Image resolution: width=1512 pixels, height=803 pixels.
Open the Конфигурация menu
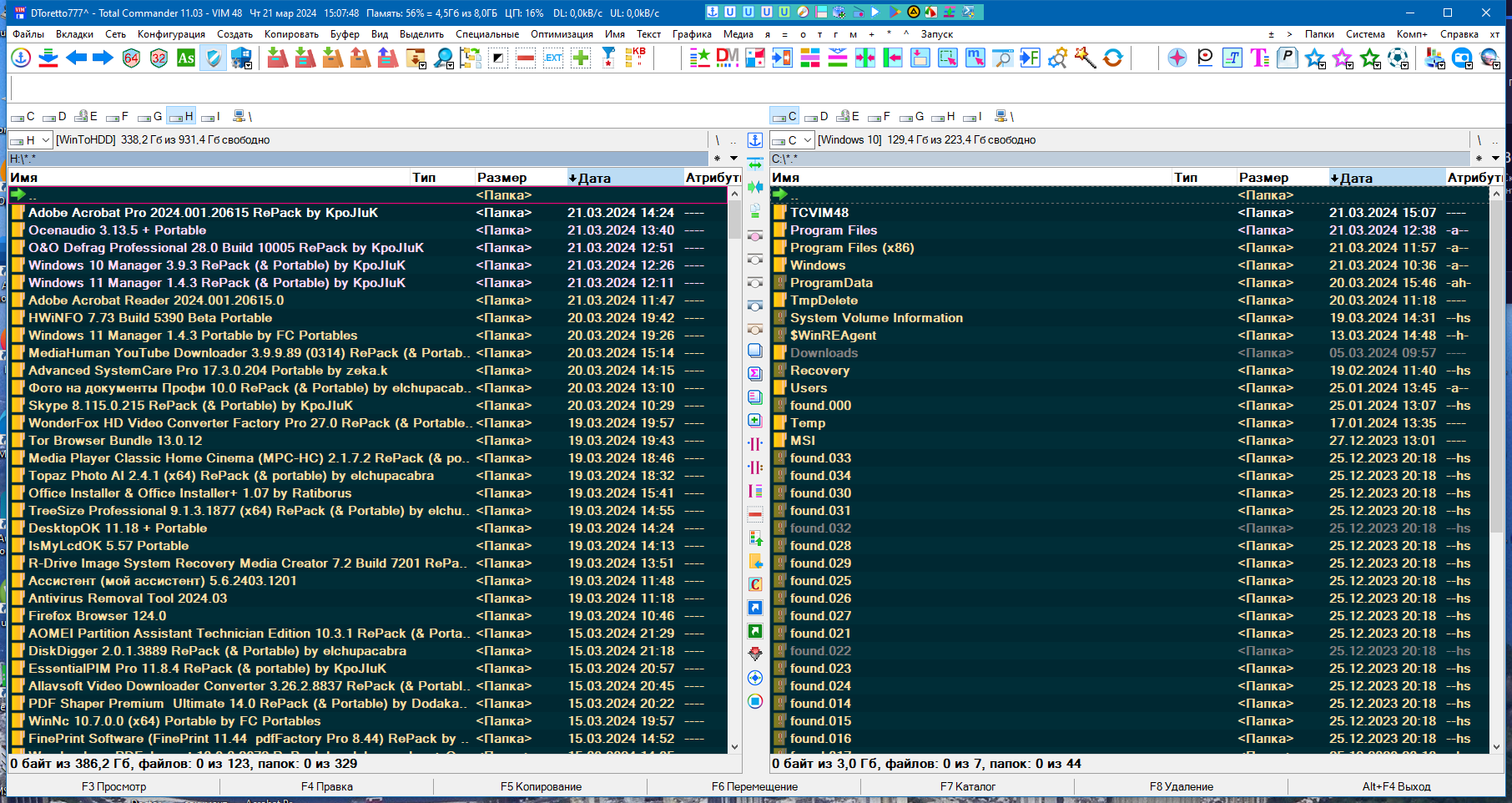click(171, 34)
